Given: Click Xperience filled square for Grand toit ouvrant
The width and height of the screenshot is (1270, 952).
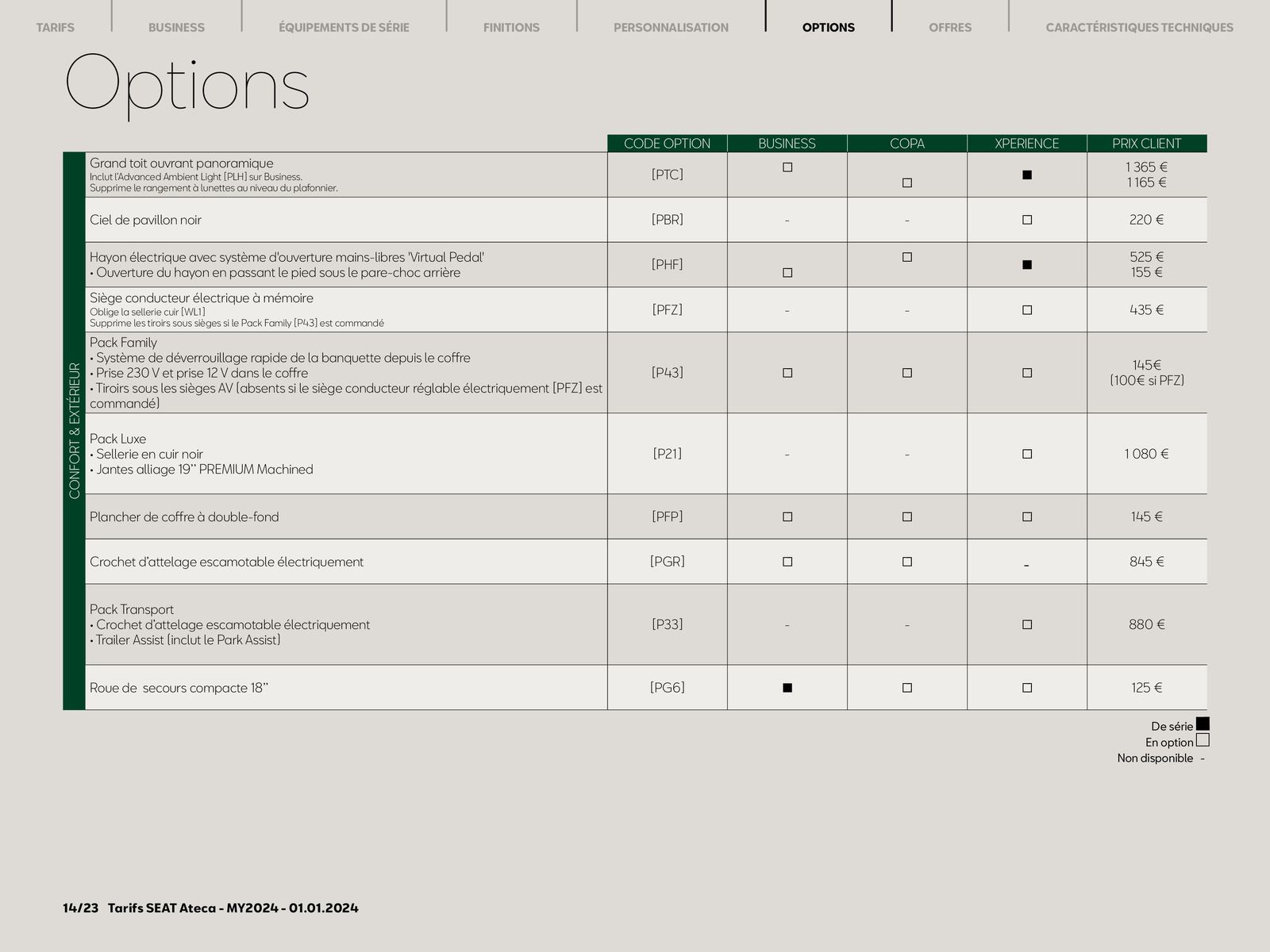Looking at the screenshot, I should (1027, 175).
